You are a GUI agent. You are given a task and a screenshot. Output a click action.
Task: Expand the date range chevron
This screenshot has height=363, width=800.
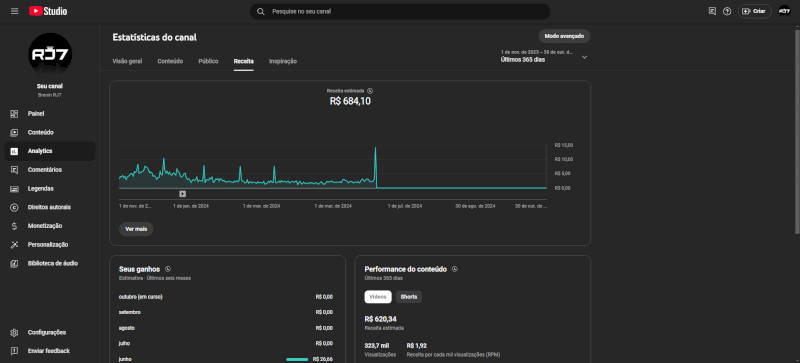coord(585,57)
